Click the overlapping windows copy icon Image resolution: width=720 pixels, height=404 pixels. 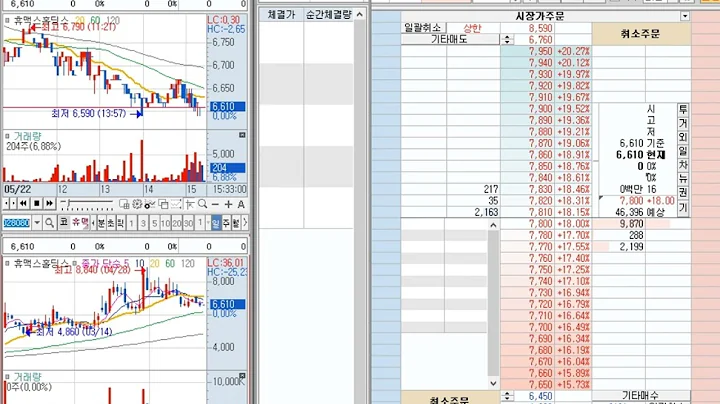pos(163,204)
